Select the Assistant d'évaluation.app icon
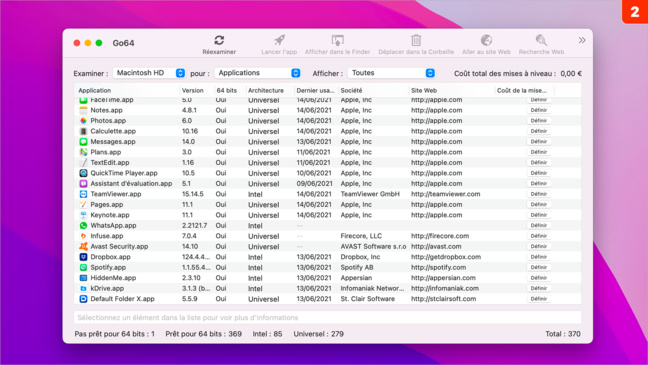The width and height of the screenshot is (648, 365). tap(83, 184)
